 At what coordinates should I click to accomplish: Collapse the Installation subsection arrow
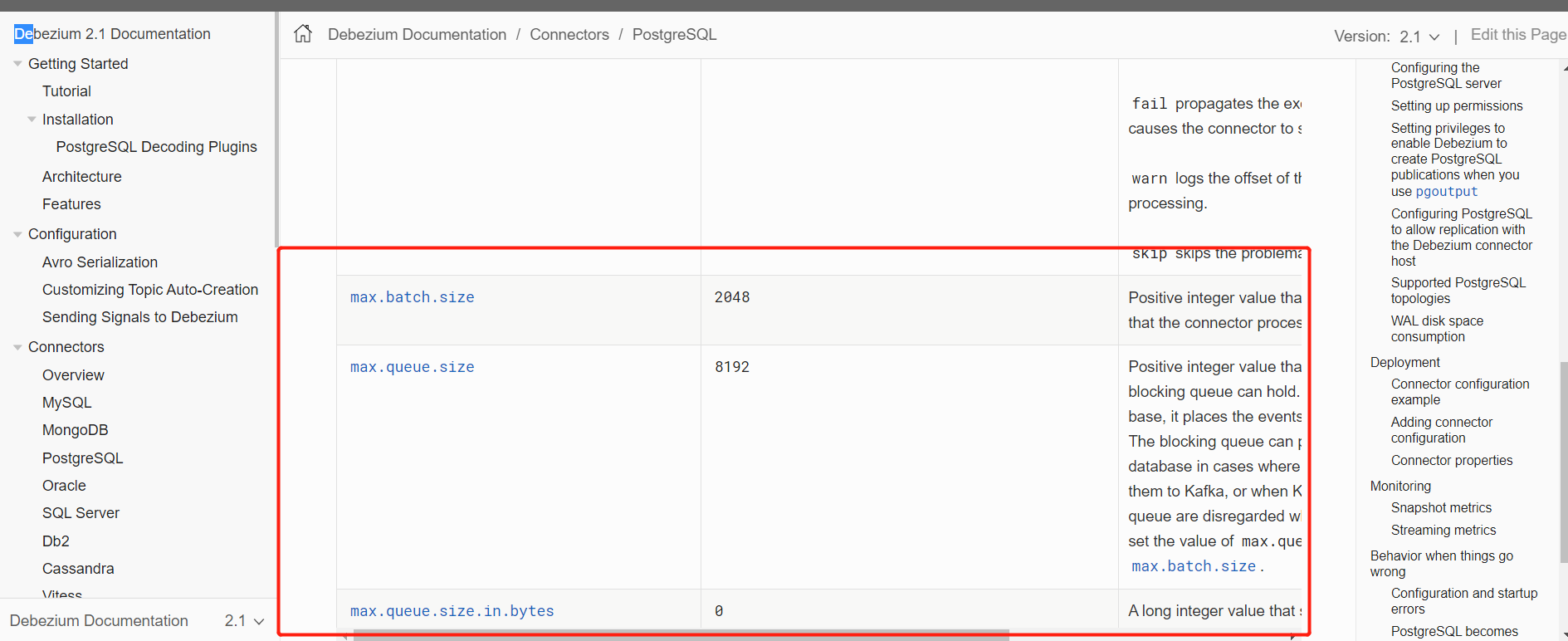point(32,120)
